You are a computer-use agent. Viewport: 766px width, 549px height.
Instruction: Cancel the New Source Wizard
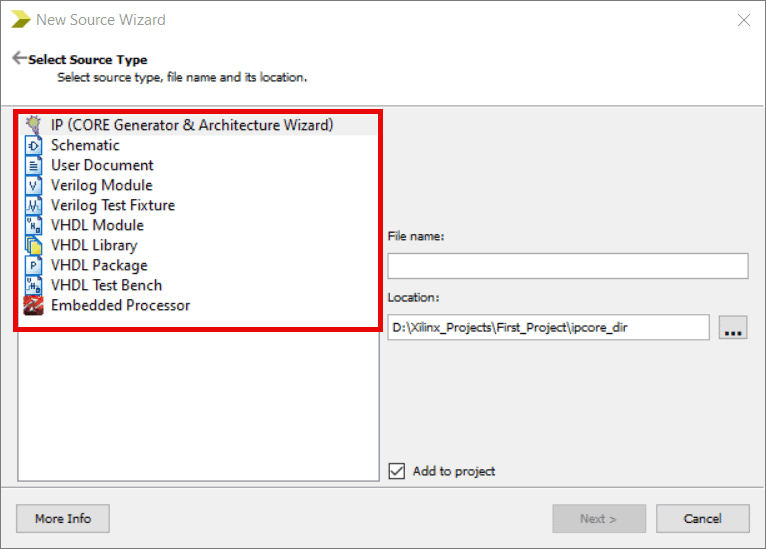(x=702, y=518)
